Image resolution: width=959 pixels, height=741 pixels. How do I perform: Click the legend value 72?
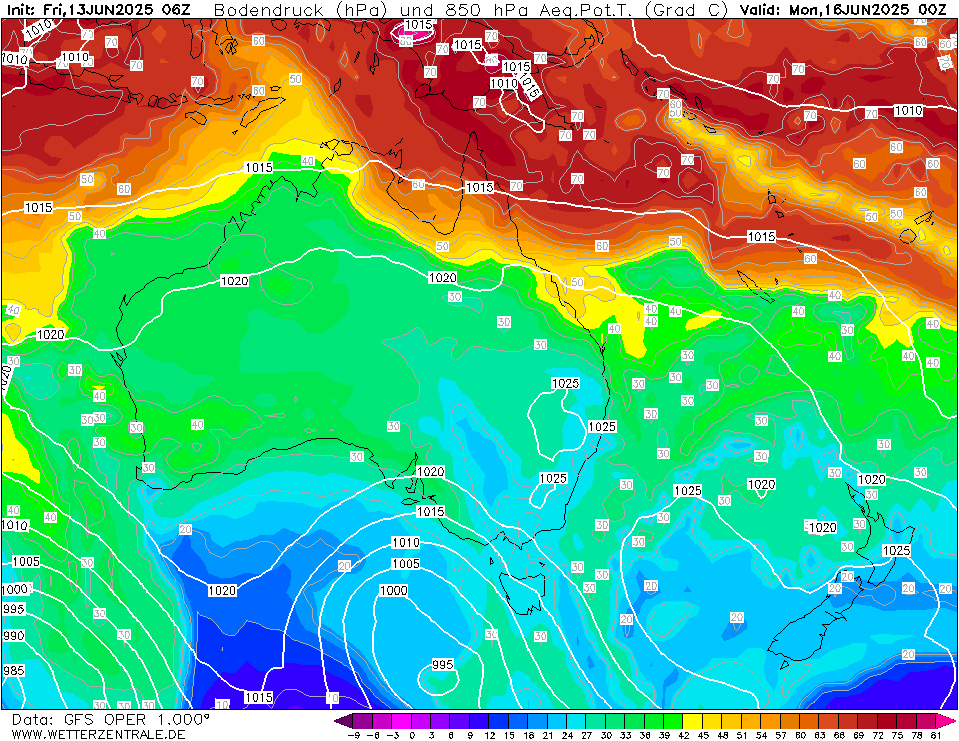(x=878, y=735)
